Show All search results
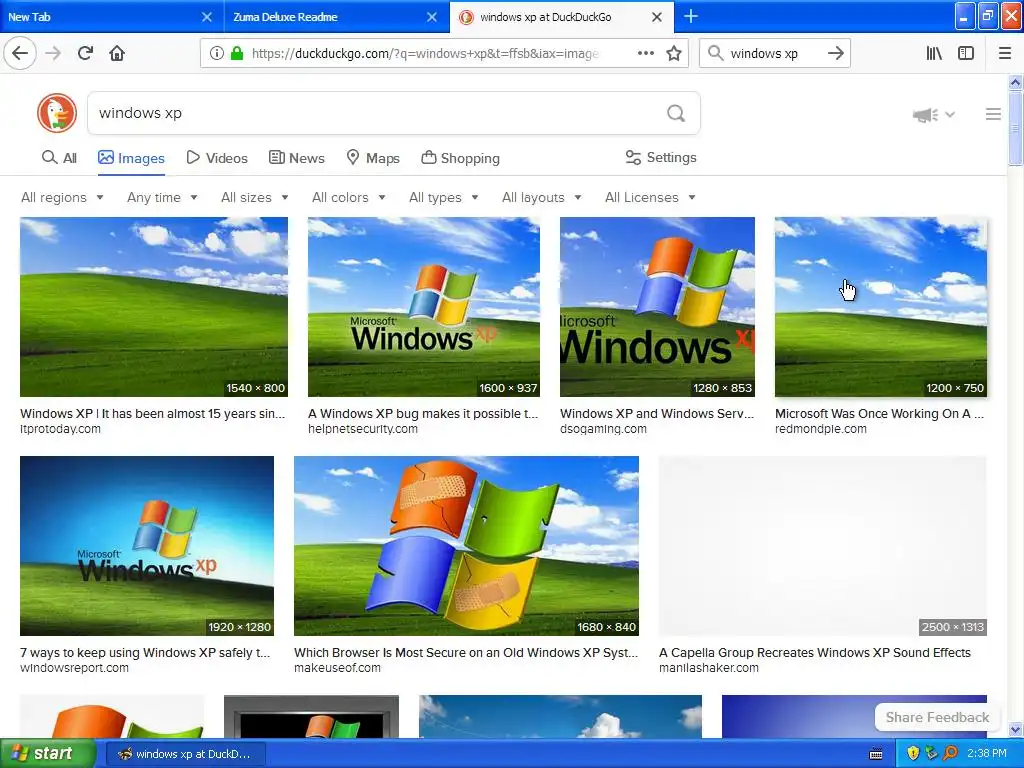This screenshot has height=768, width=1024. pos(59,158)
